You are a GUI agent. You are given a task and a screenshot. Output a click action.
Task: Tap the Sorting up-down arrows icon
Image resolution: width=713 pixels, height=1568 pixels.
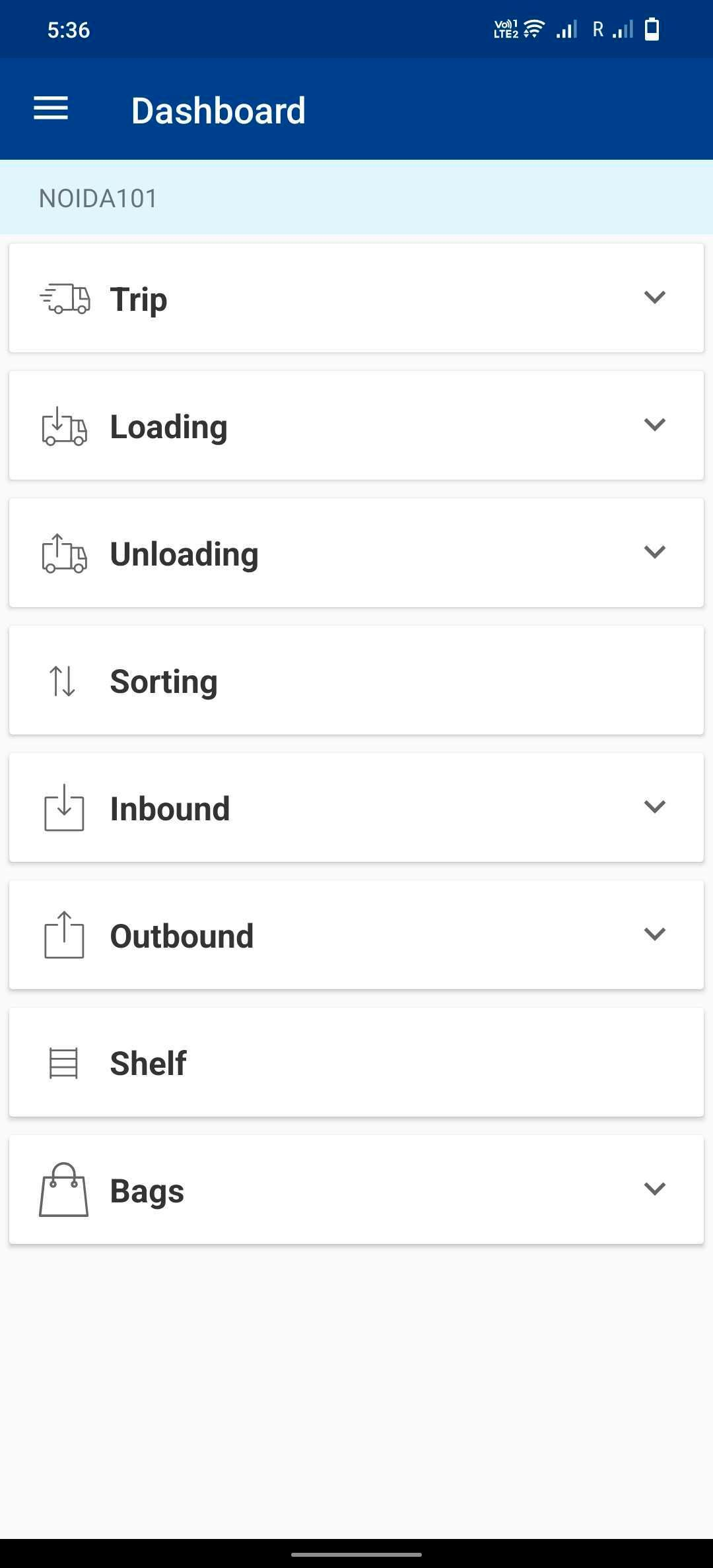[x=63, y=681]
